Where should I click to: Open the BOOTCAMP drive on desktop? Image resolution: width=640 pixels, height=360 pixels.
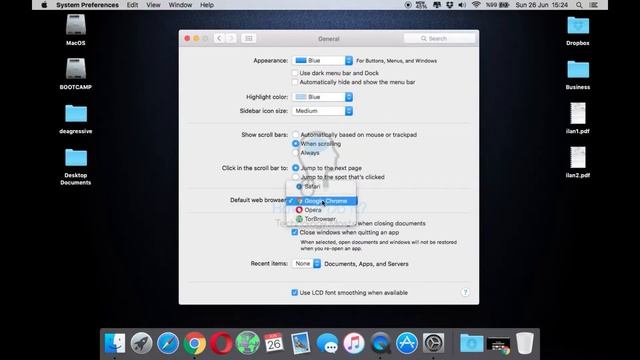click(76, 73)
